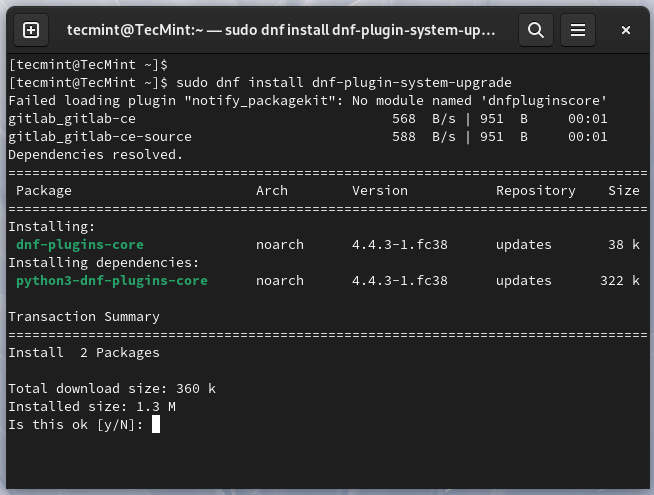Click the terminal cursor block

pyautogui.click(x=156, y=424)
